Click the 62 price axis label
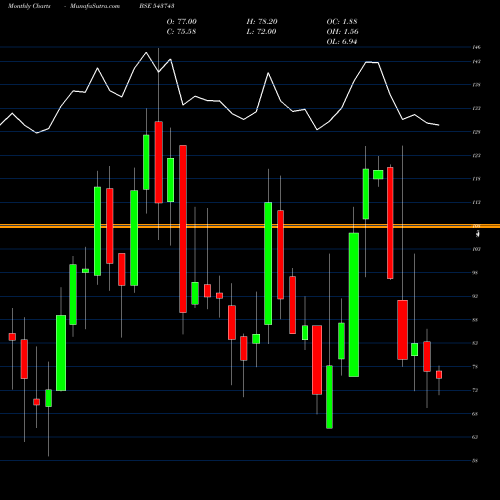 pyautogui.click(x=475, y=437)
